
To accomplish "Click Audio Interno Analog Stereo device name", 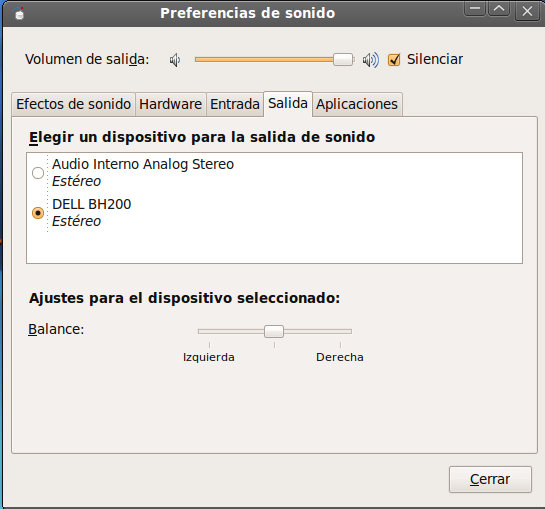I will point(143,164).
